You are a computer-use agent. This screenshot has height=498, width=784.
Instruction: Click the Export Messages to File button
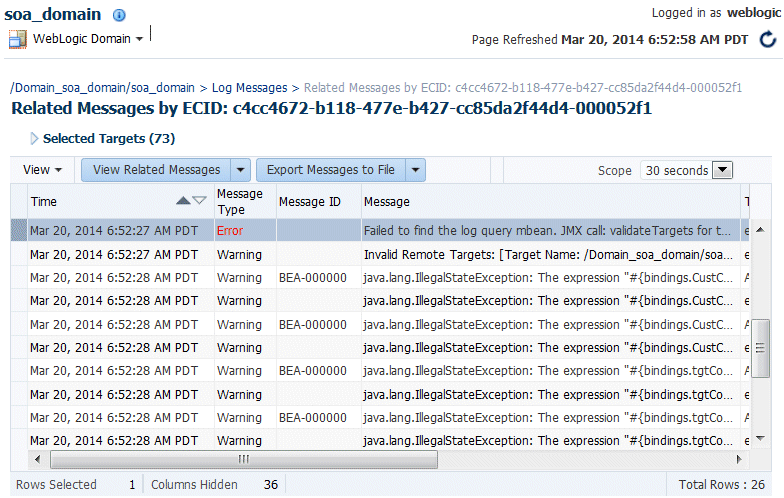click(x=330, y=170)
